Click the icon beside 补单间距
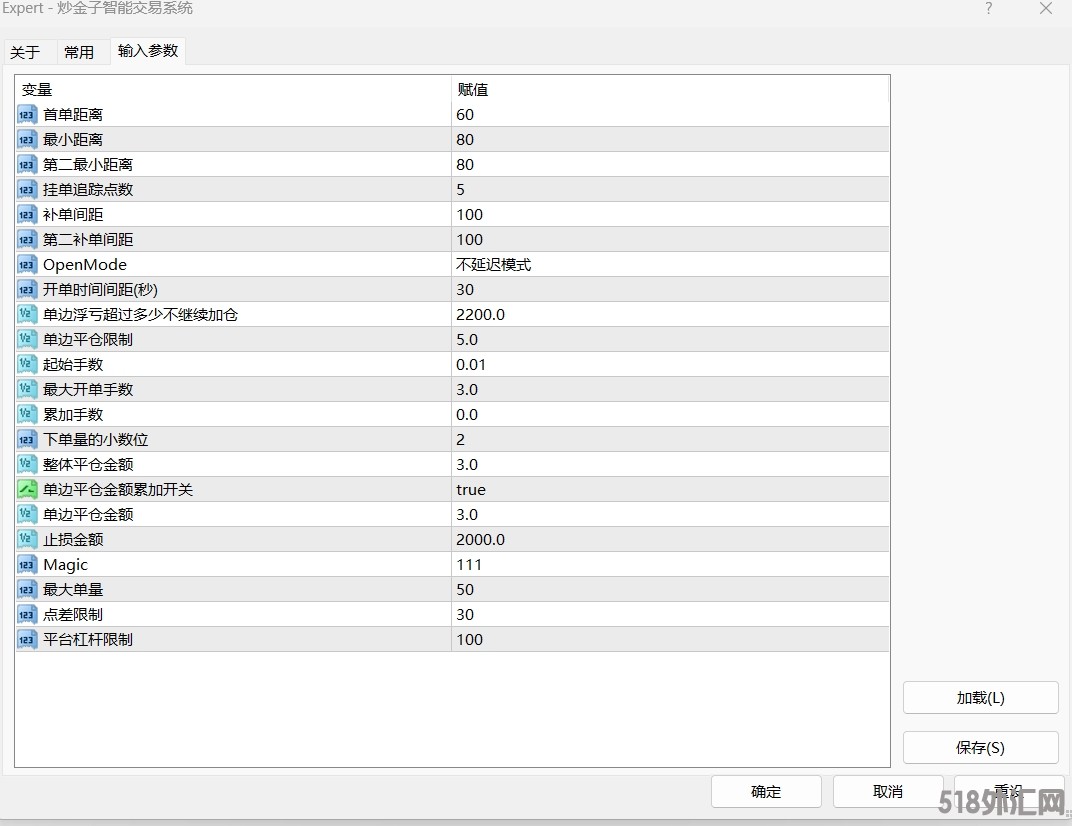1072x826 pixels. [27, 215]
